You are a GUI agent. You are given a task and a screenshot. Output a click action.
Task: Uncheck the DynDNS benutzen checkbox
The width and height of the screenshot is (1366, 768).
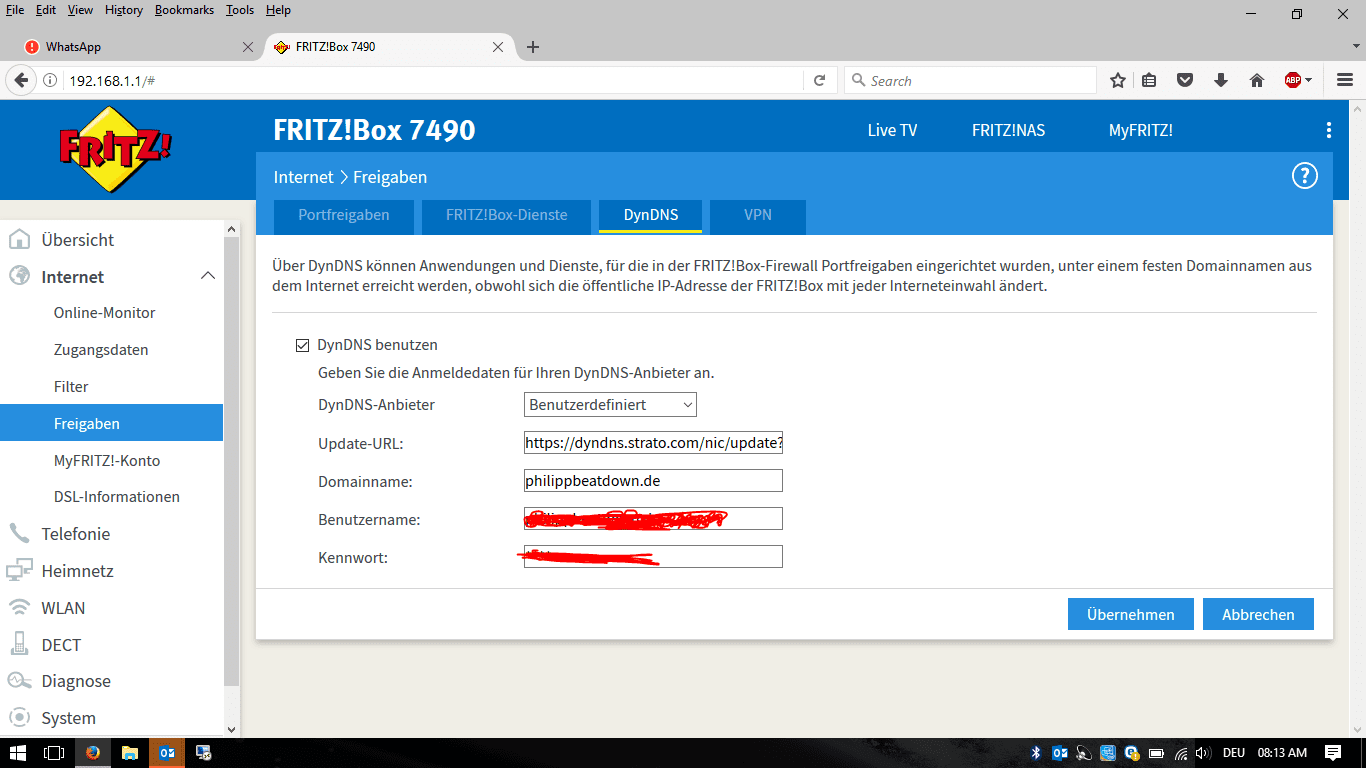tap(302, 345)
